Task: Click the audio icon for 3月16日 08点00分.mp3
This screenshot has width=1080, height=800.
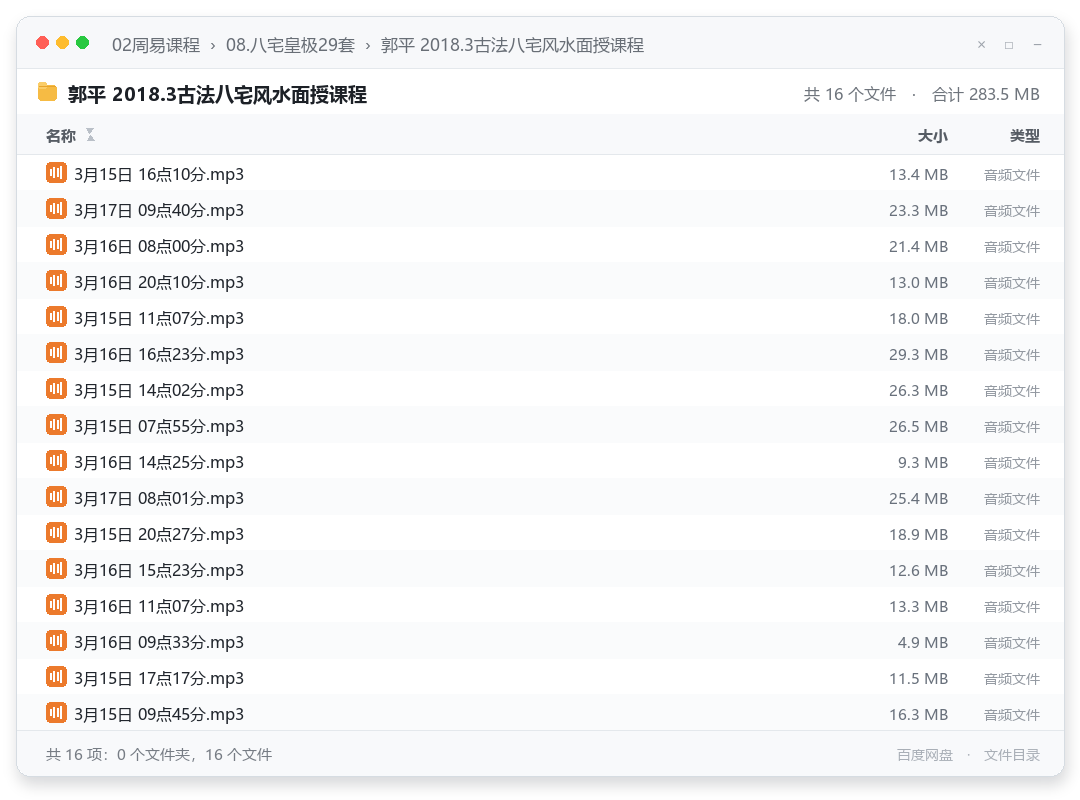Action: coord(56,245)
